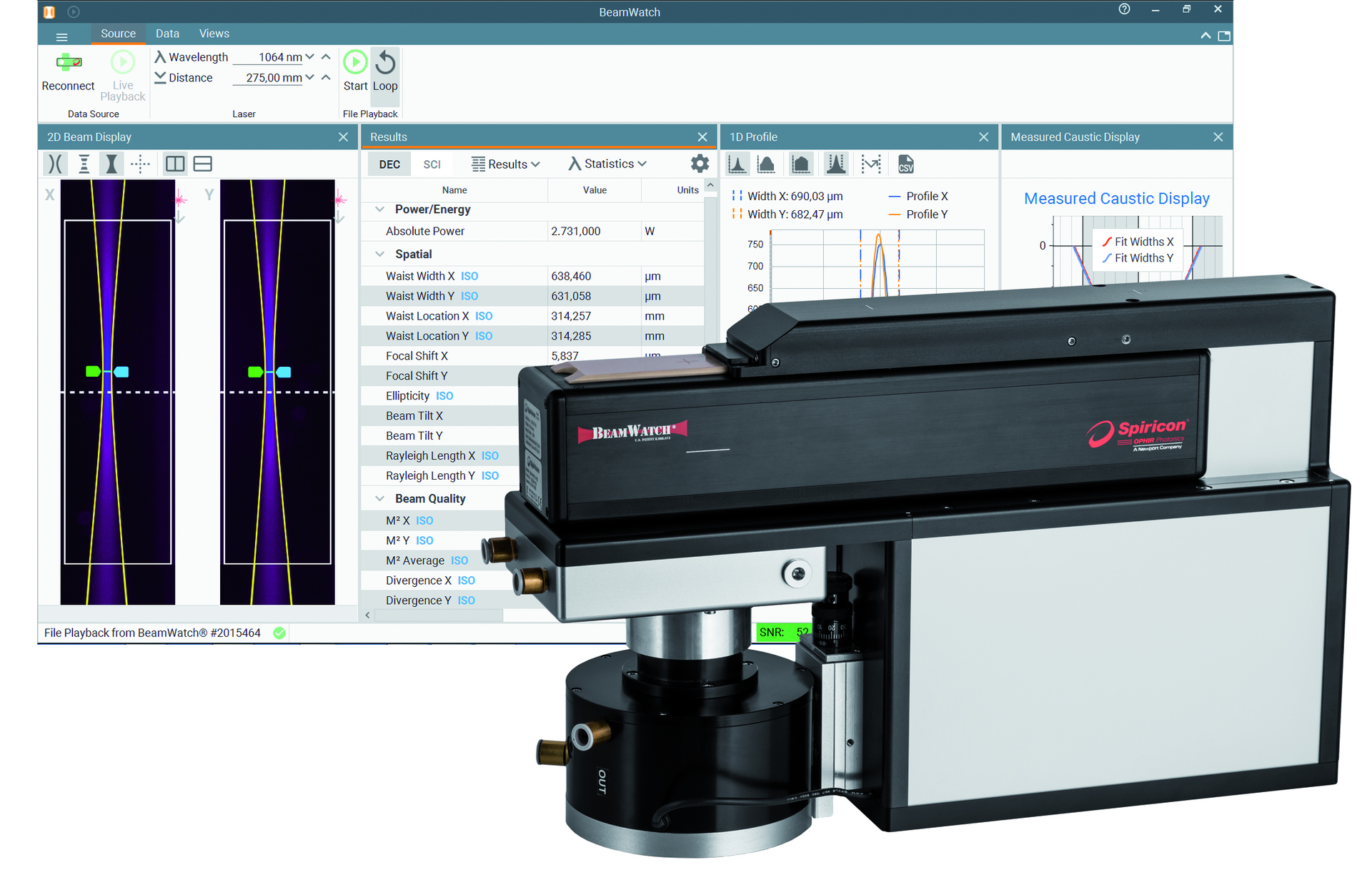Select DEC number format
The height and width of the screenshot is (890, 1372).
(389, 164)
